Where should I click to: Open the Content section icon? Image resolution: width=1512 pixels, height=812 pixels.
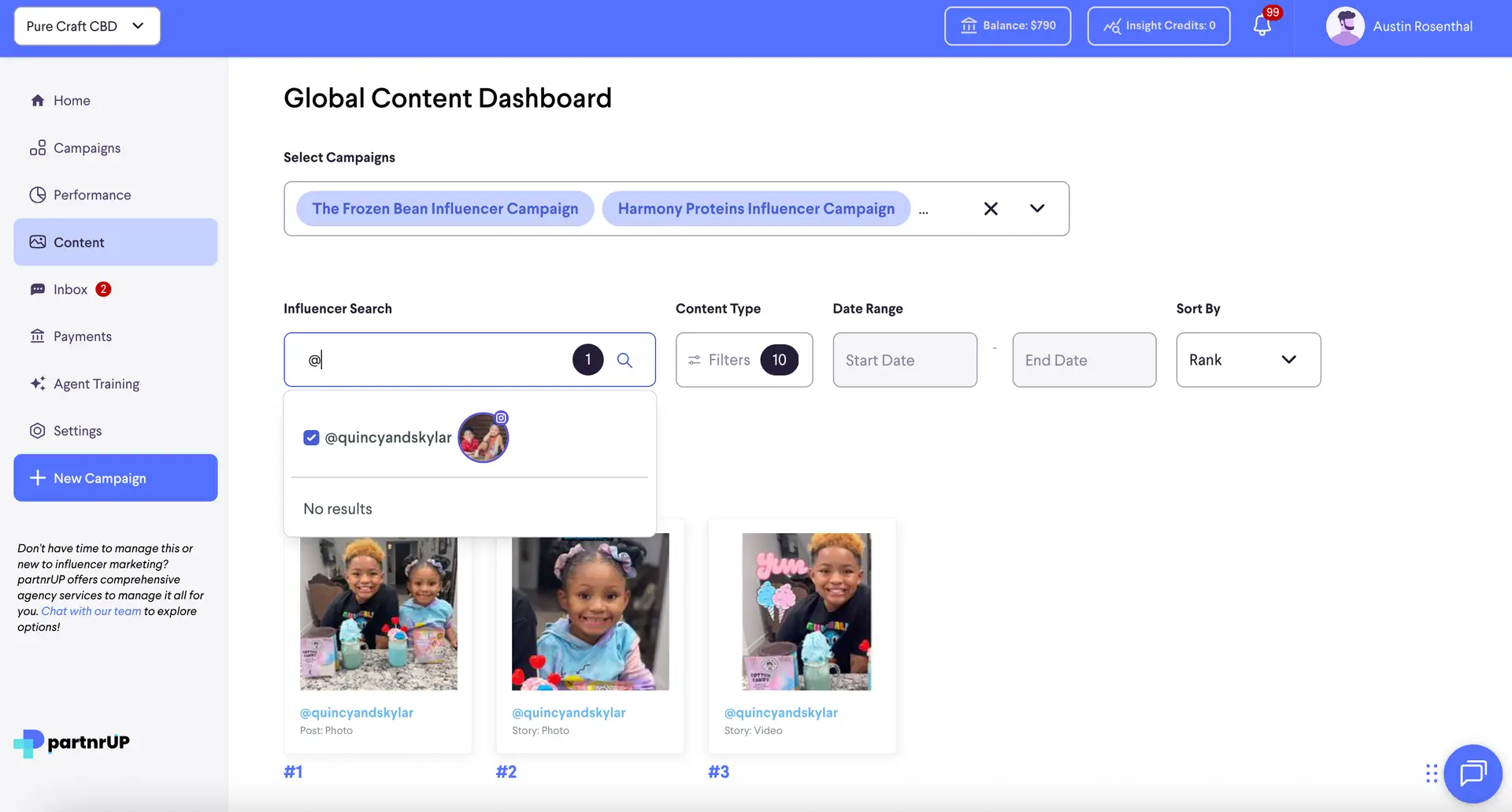pyautogui.click(x=38, y=242)
